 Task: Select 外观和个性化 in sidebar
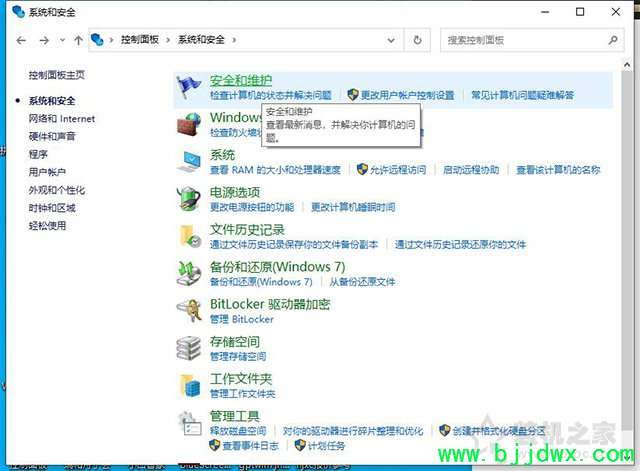click(x=57, y=190)
